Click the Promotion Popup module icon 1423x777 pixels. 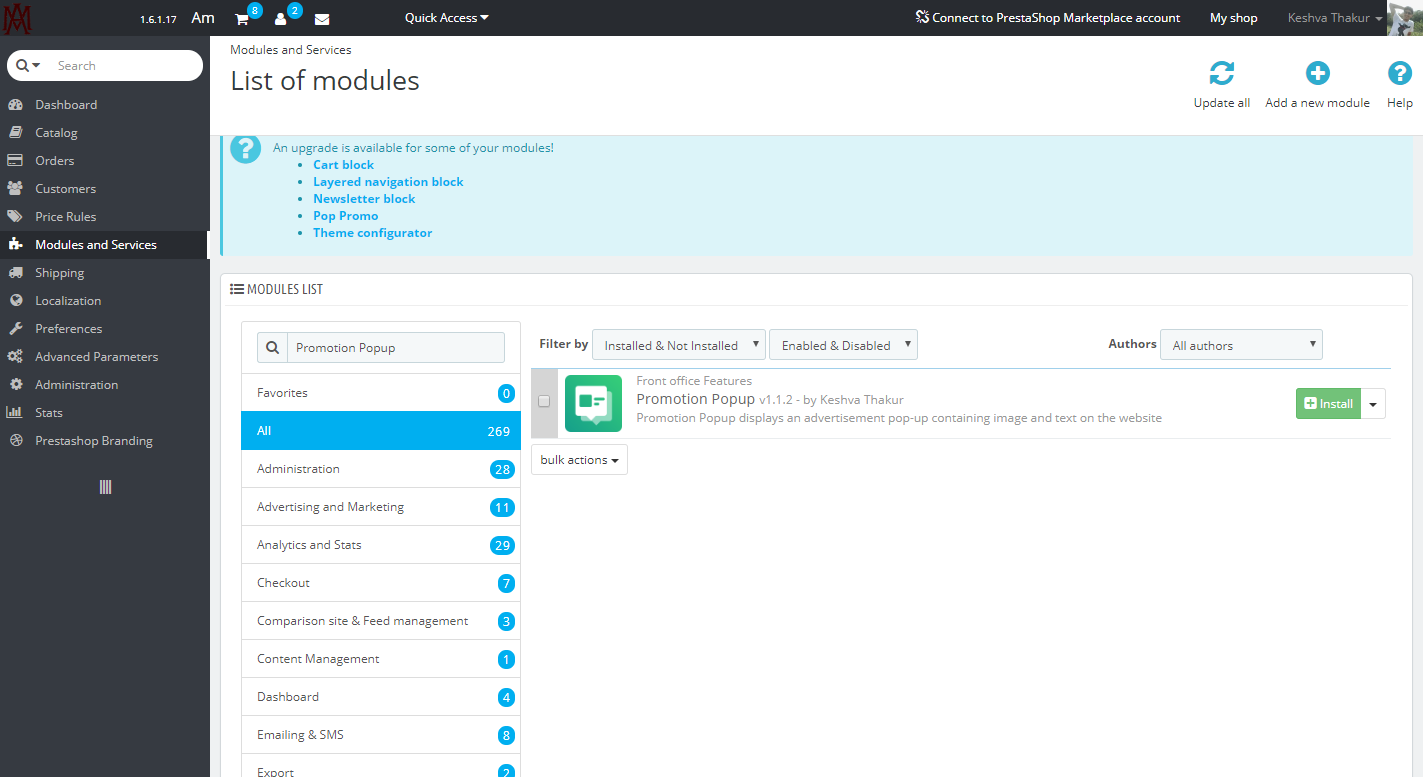pos(593,404)
